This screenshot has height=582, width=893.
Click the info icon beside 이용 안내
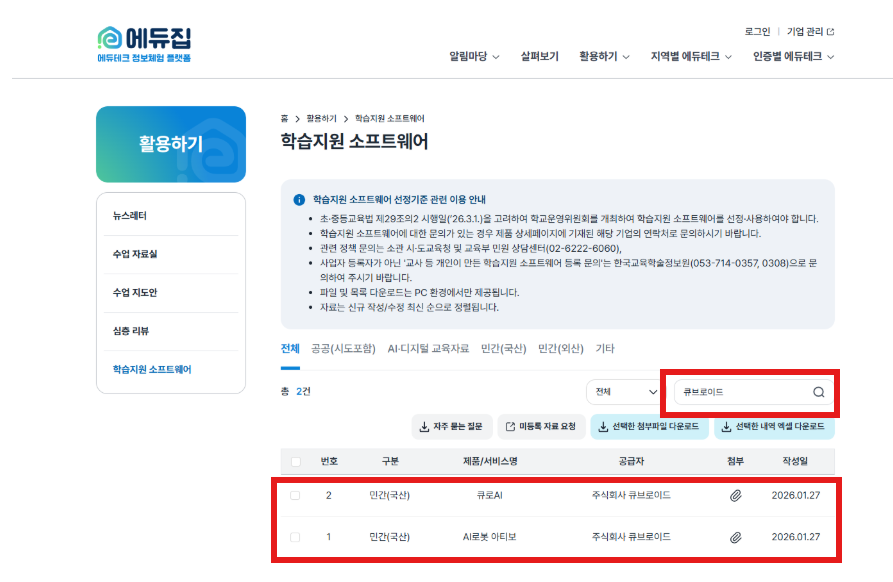[298, 200]
